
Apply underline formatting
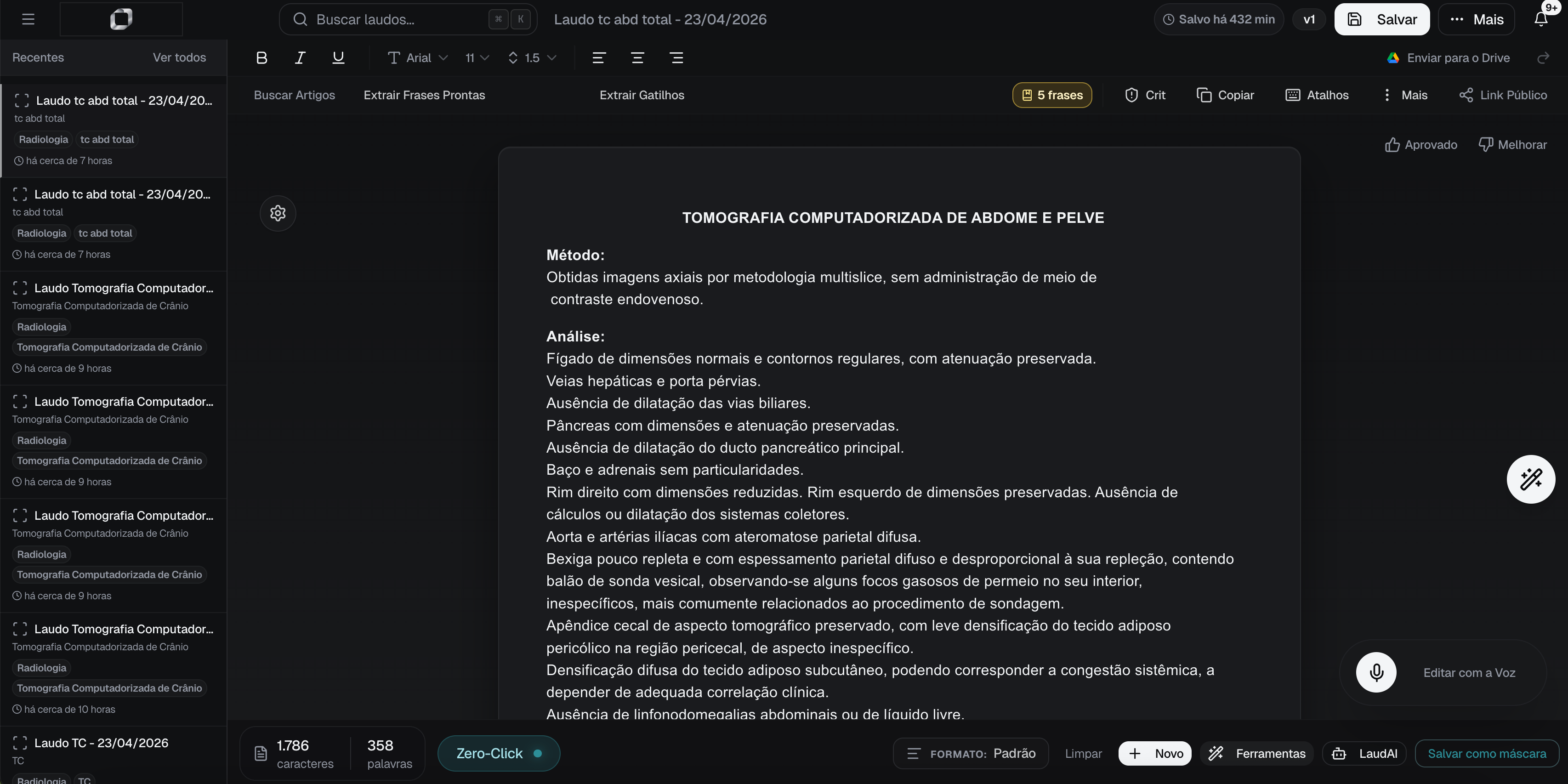pyautogui.click(x=338, y=57)
